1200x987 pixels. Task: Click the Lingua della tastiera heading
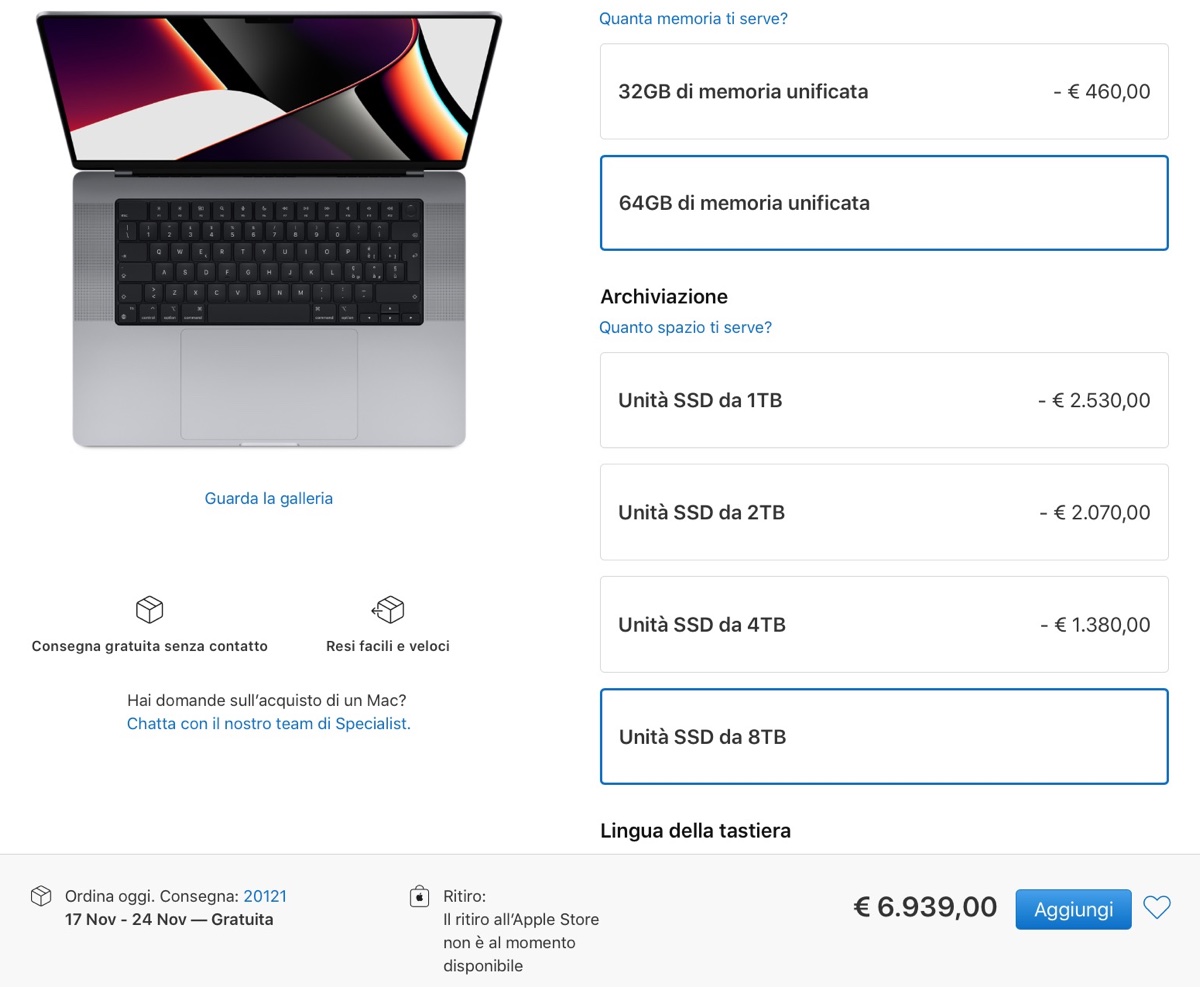click(695, 830)
